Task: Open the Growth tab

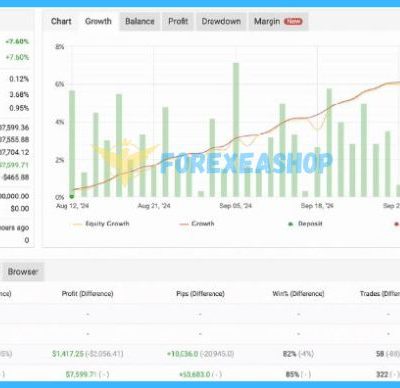Action: coord(98,21)
